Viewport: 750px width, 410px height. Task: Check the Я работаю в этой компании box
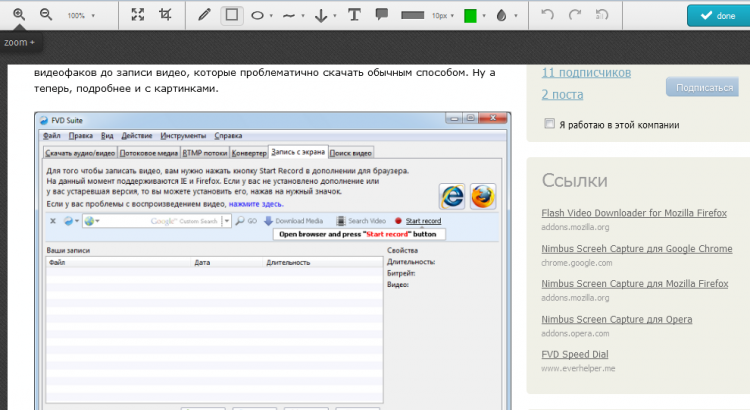click(550, 124)
